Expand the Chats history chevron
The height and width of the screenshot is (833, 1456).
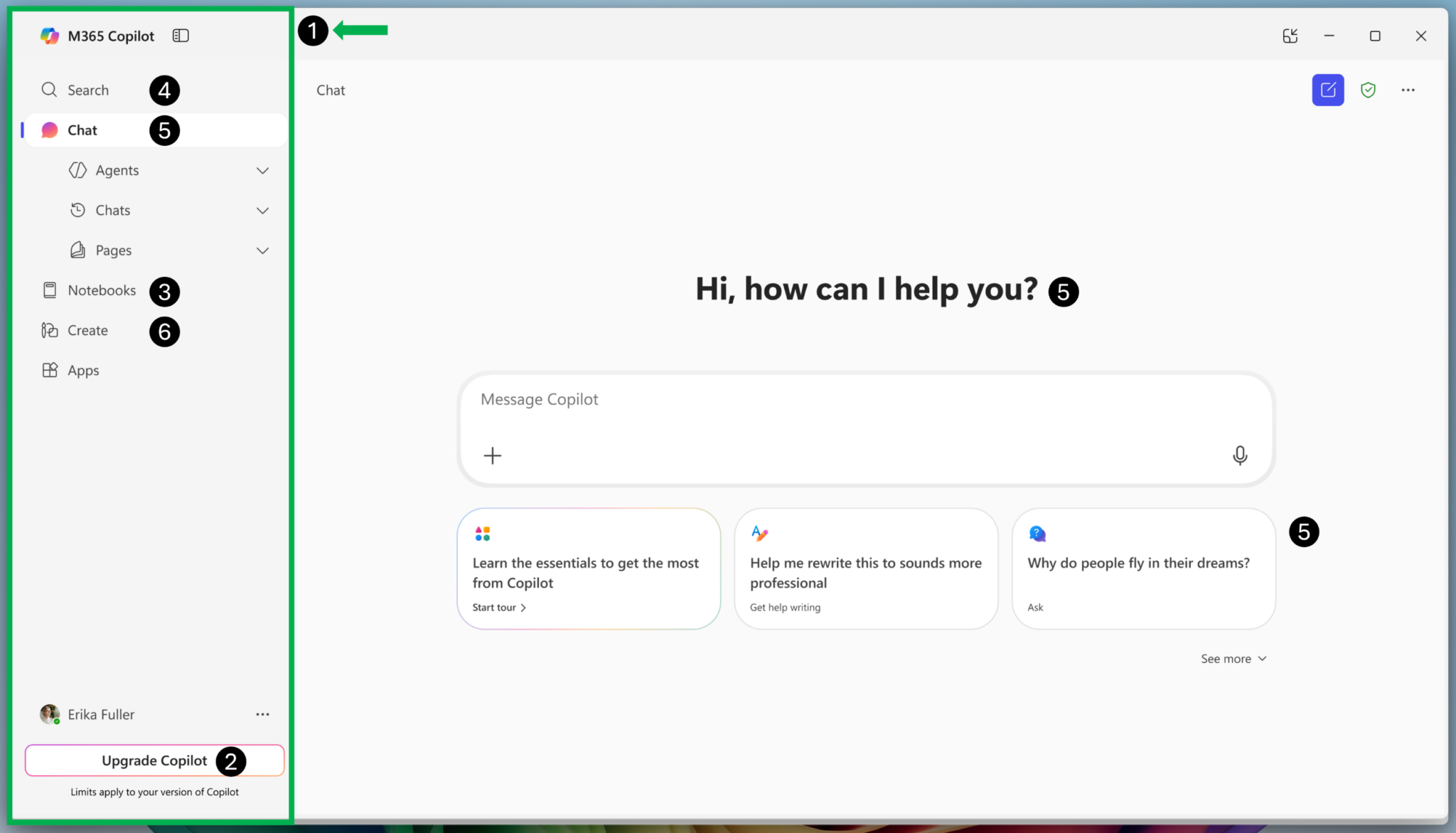262,211
